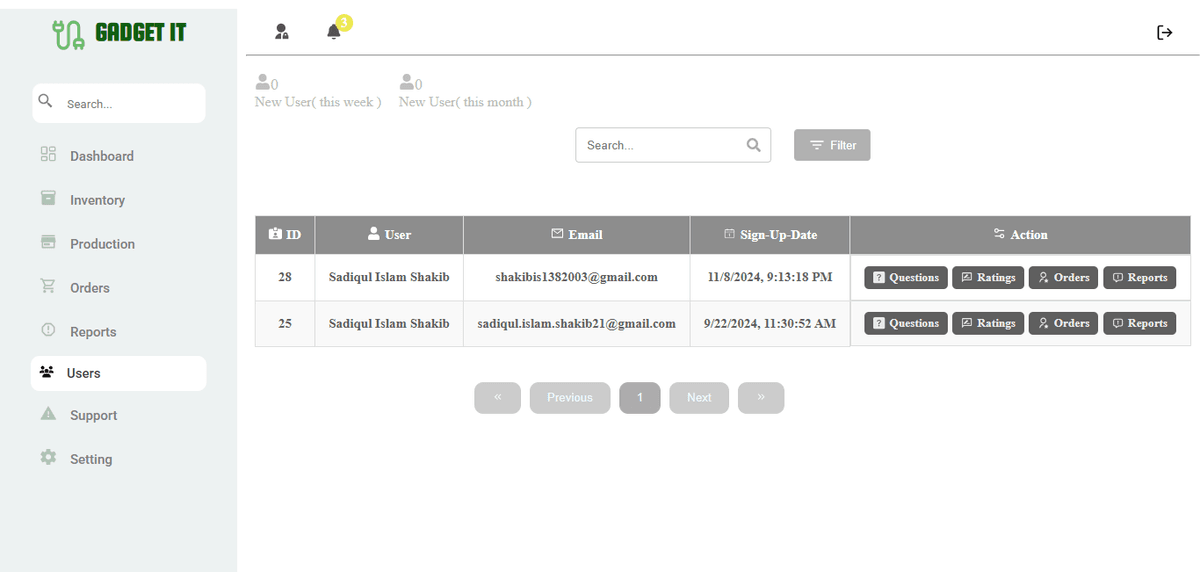Viewport: 1200px width, 572px height.
Task: Click the Filter button
Action: (832, 145)
